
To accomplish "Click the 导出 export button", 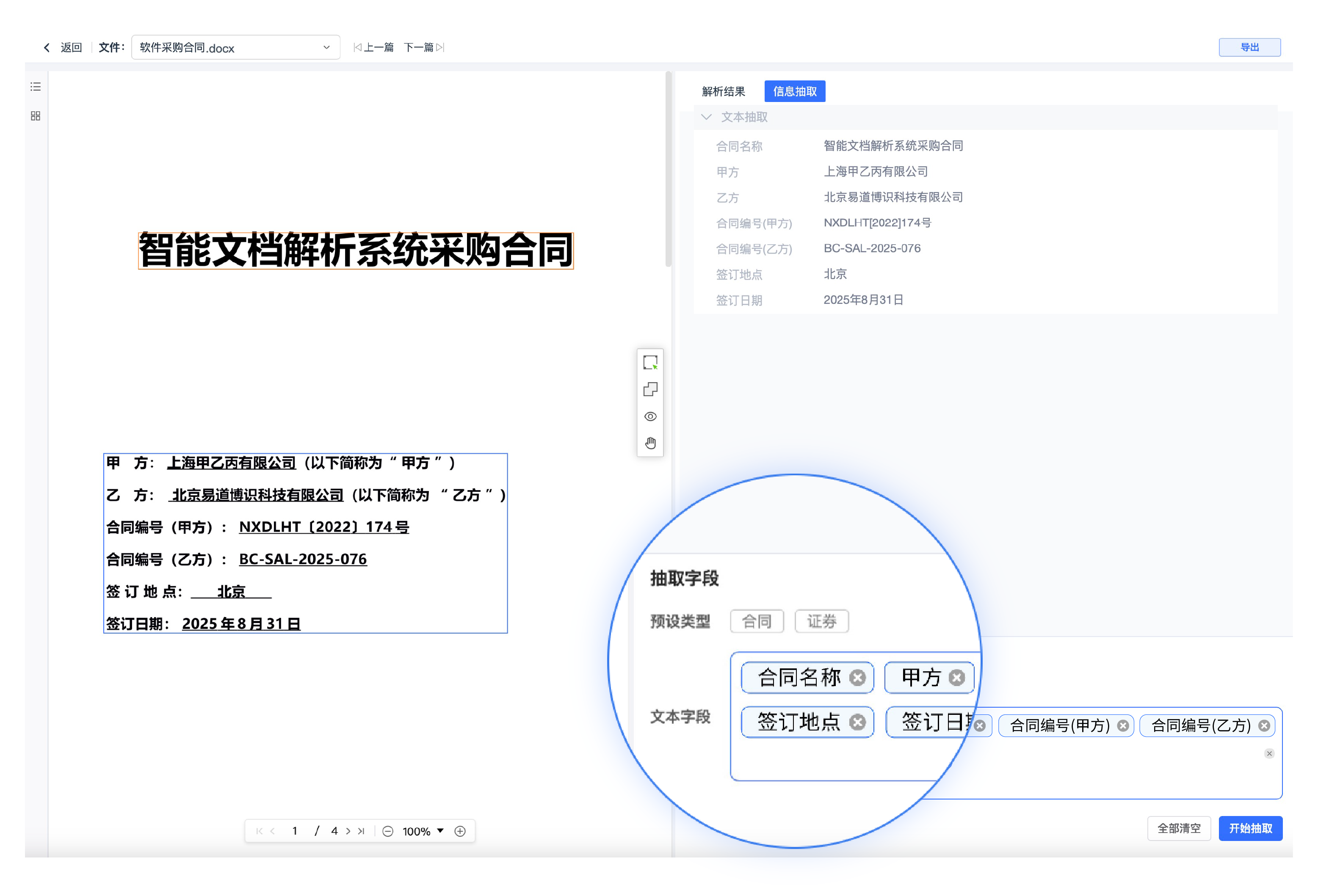I will click(x=1249, y=47).
